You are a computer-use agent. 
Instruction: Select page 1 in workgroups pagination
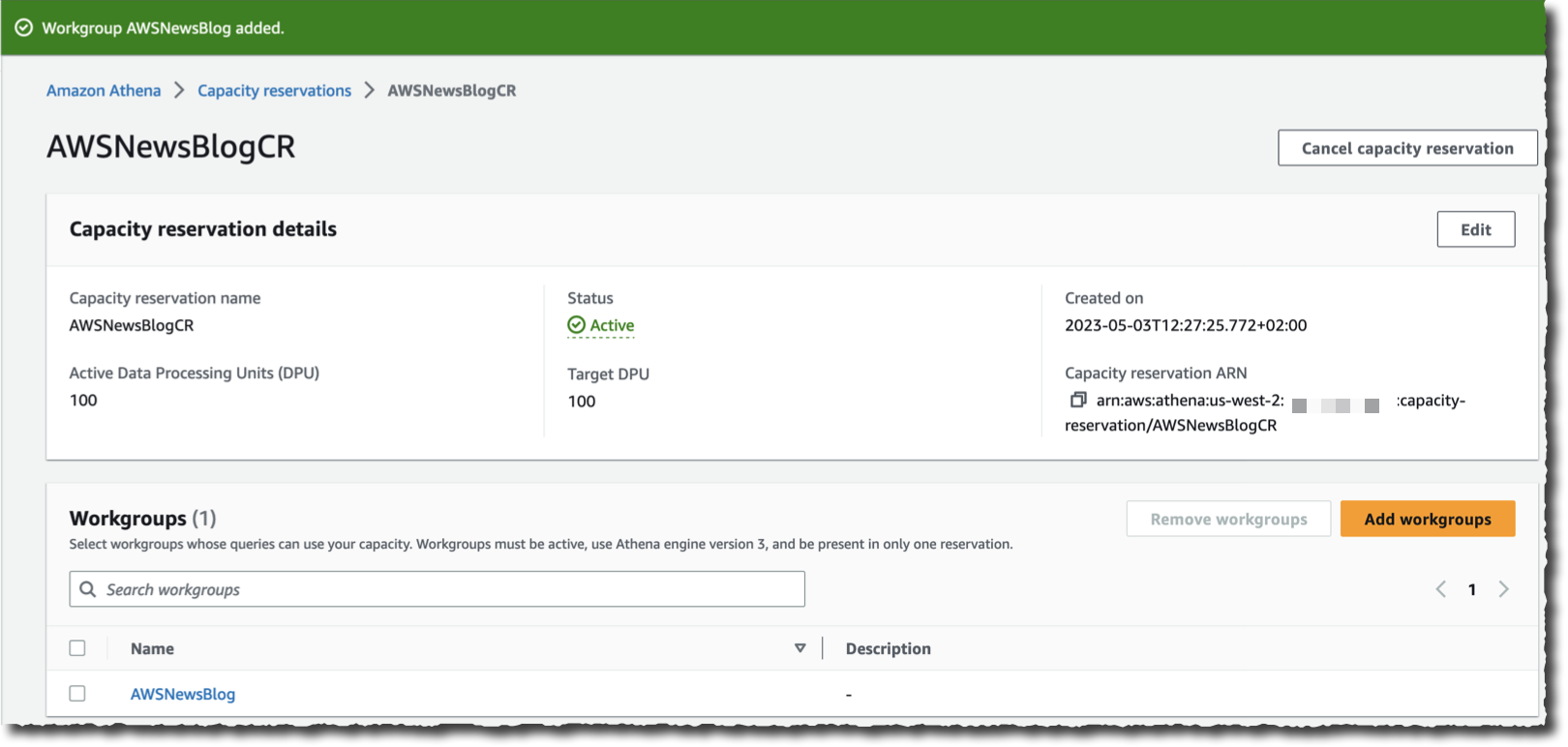point(1472,589)
